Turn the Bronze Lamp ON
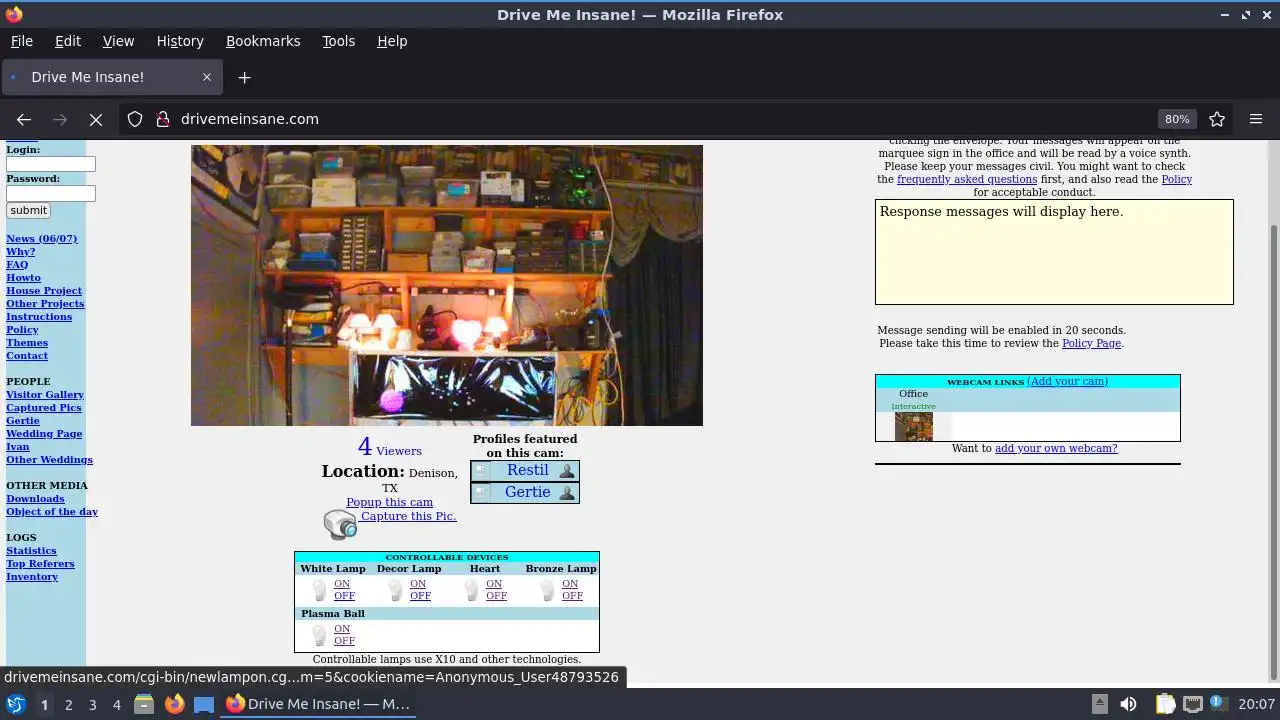 570,584
